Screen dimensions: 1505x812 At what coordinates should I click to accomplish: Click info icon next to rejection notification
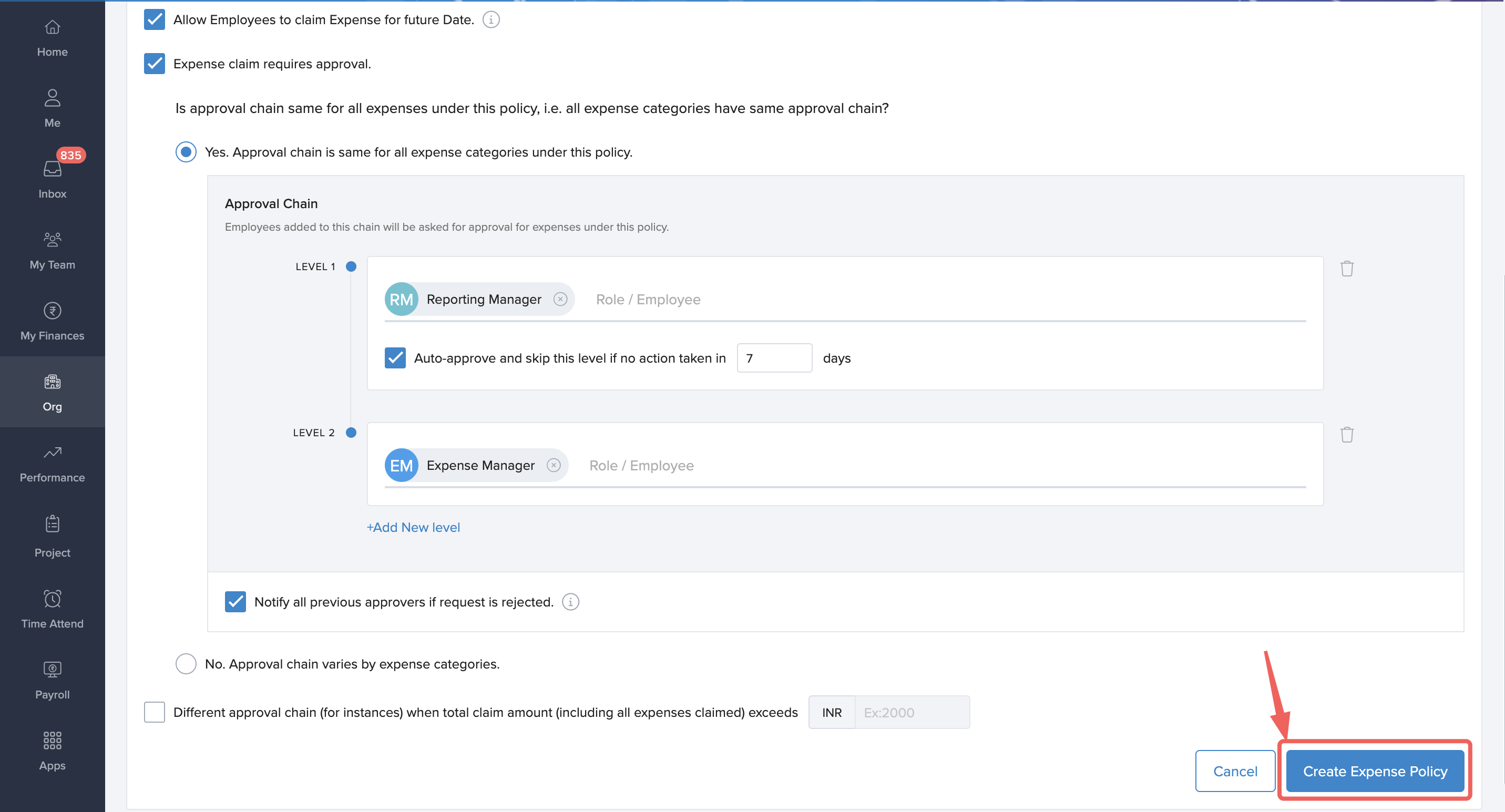(x=570, y=602)
